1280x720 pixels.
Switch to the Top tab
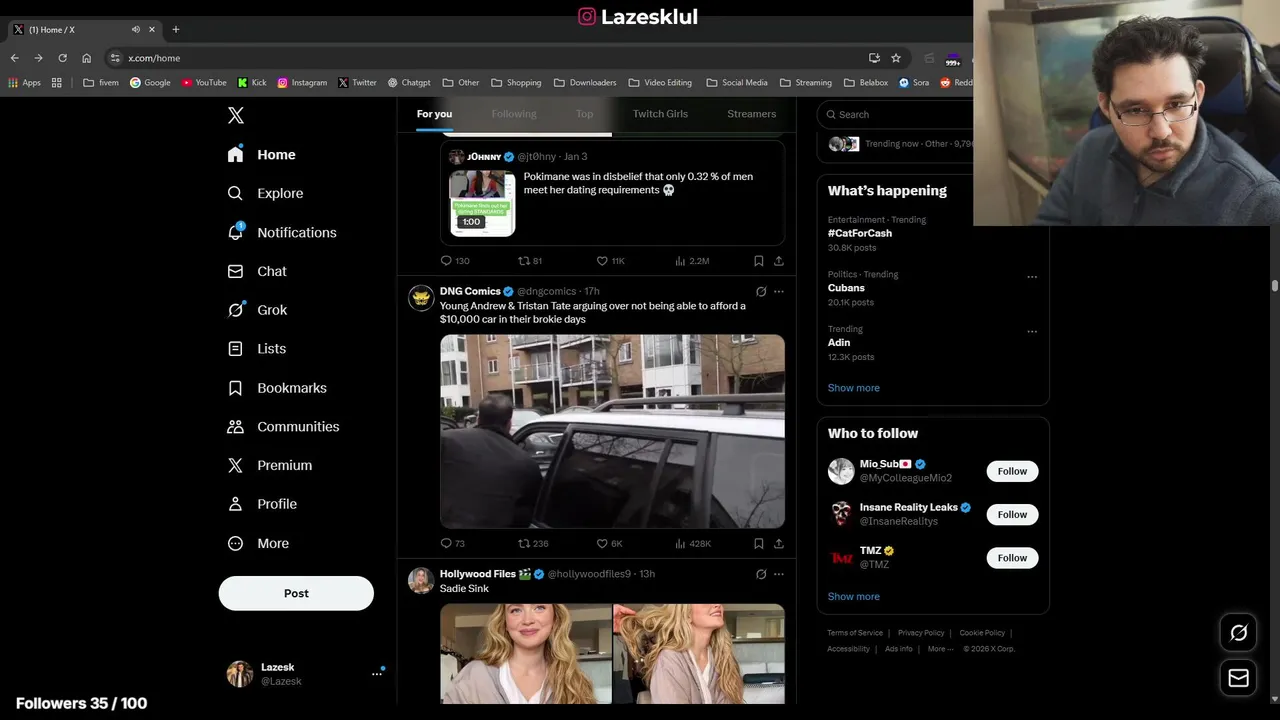(x=585, y=114)
